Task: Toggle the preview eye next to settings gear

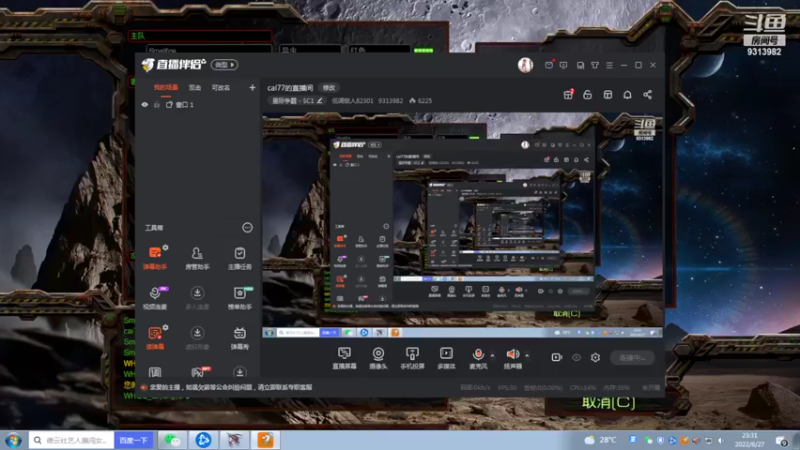Action: tap(576, 358)
